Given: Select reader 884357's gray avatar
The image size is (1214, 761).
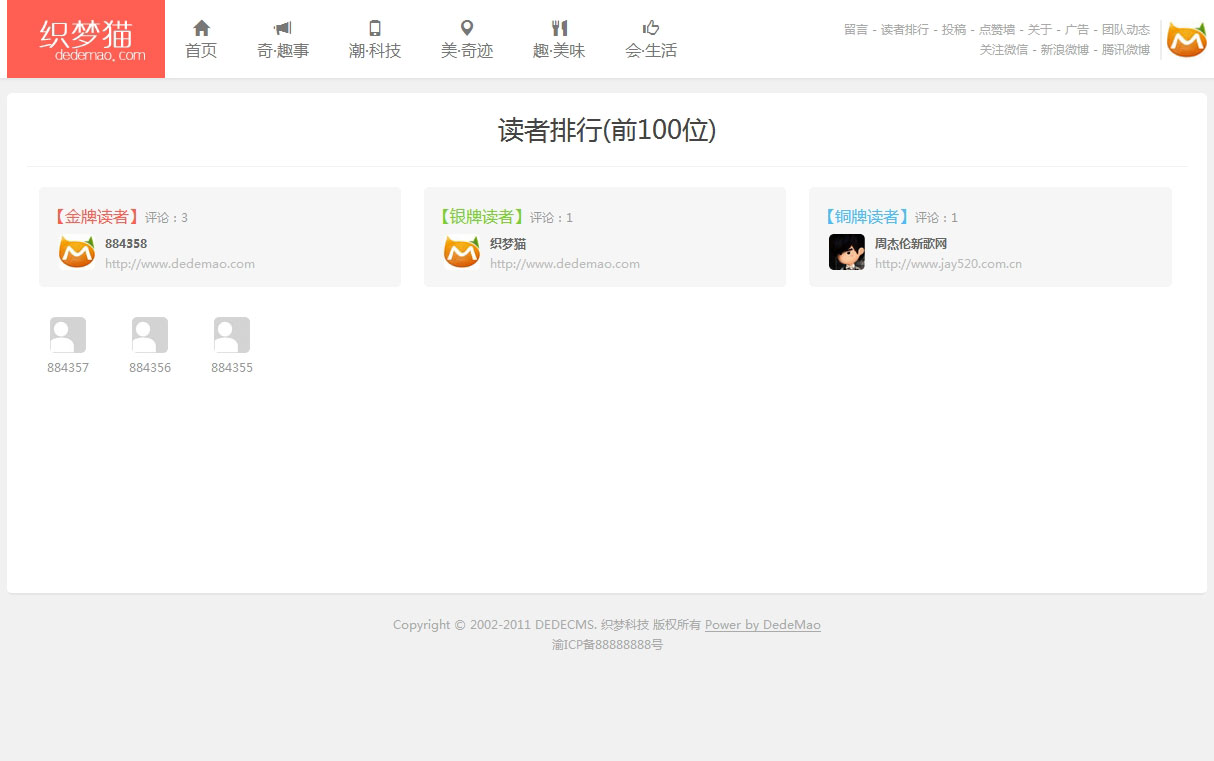Looking at the screenshot, I should click(x=68, y=335).
